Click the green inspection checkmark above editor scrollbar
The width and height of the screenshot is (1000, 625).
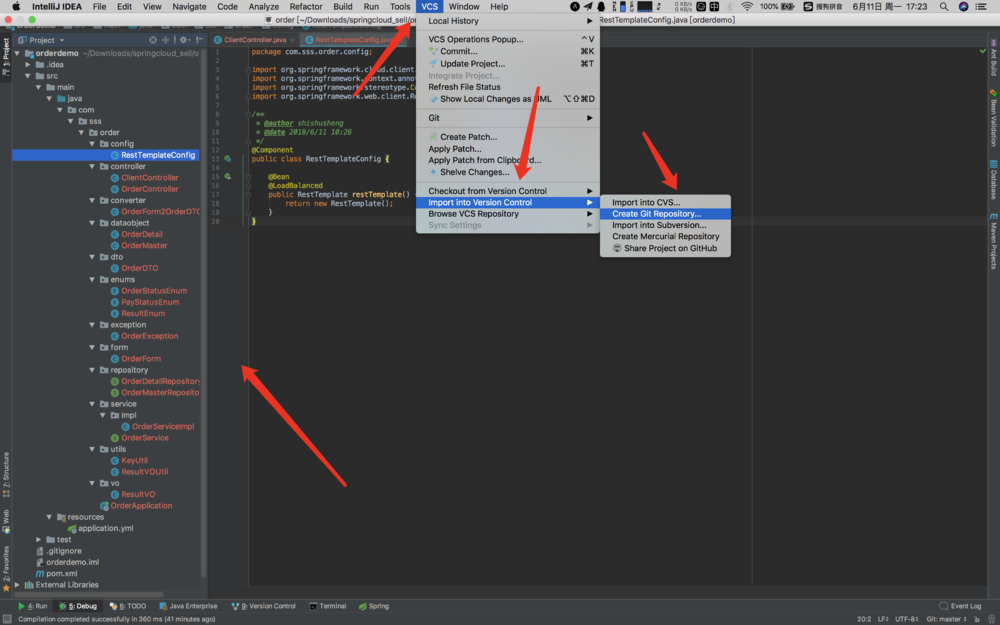(x=982, y=51)
